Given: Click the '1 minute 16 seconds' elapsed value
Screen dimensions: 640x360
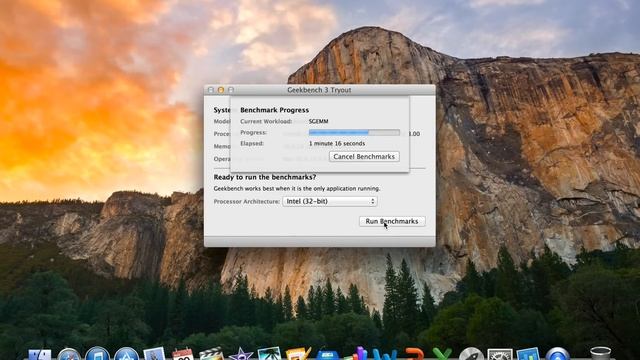Looking at the screenshot, I should (337, 144).
